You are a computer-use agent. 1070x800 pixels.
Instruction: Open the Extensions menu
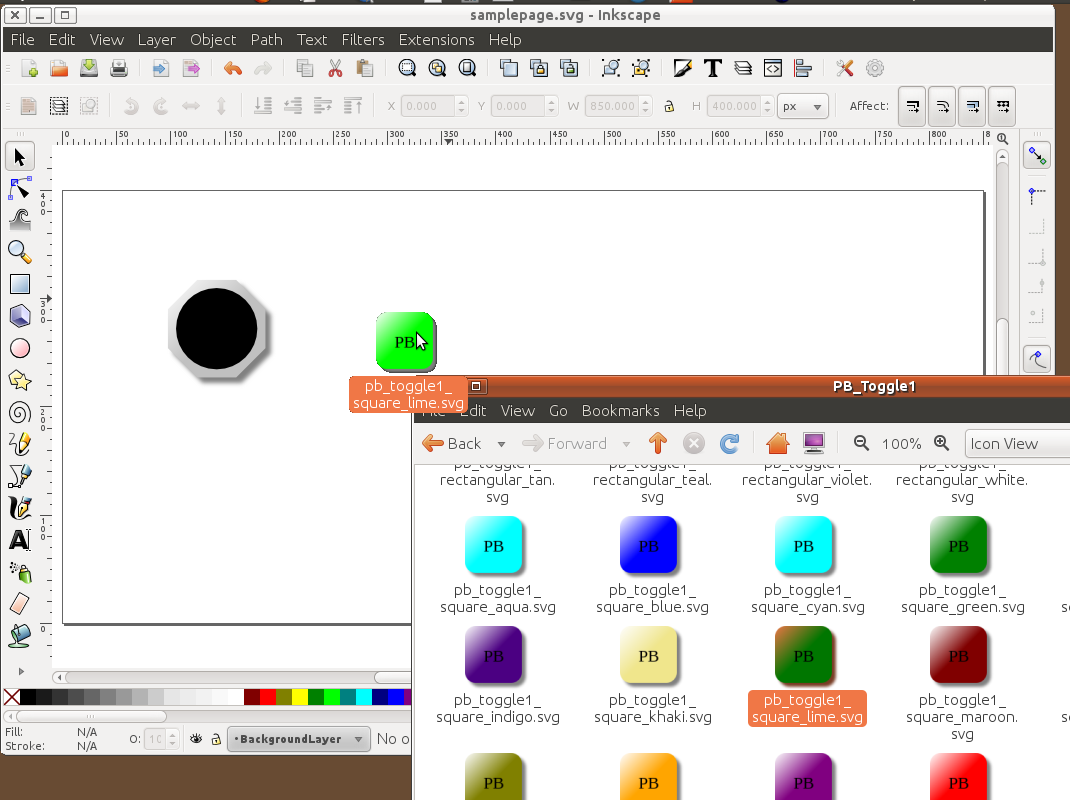[x=436, y=40]
